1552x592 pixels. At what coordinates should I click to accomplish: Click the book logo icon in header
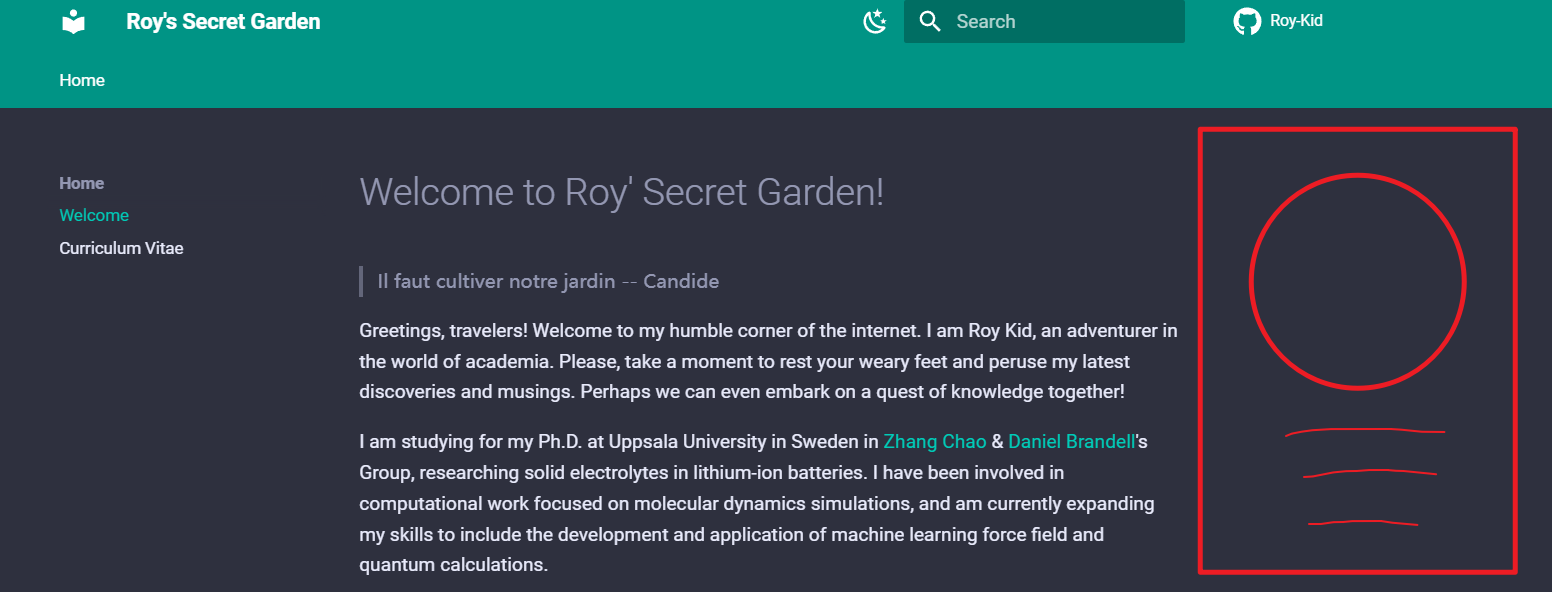point(73,21)
